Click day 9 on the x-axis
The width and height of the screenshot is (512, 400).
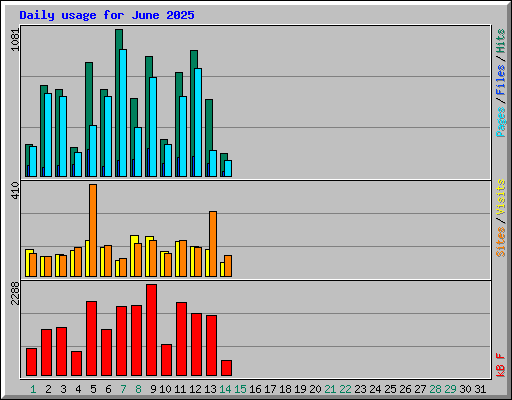point(153,389)
